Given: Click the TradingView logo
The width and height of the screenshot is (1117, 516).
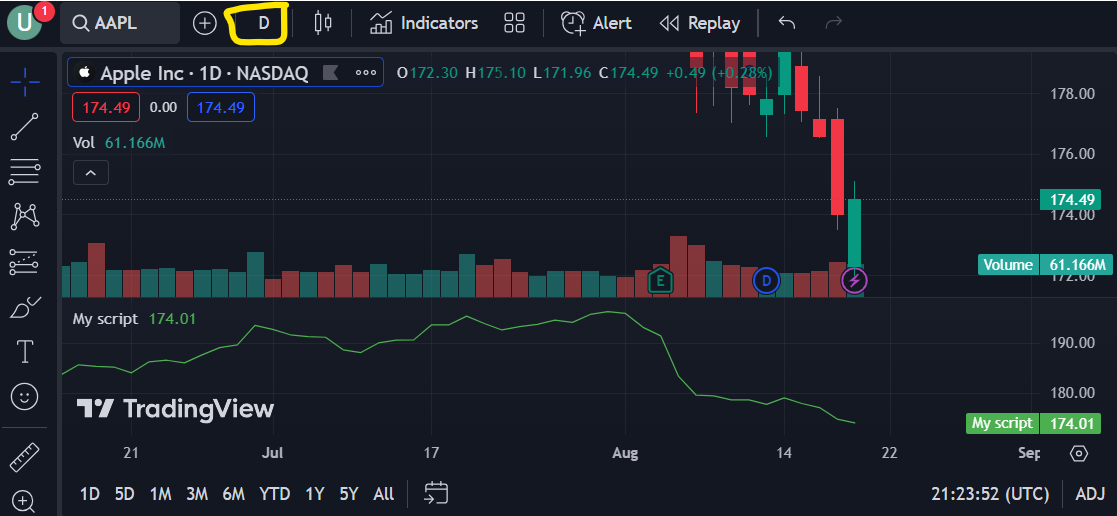Looking at the screenshot, I should point(175,409).
